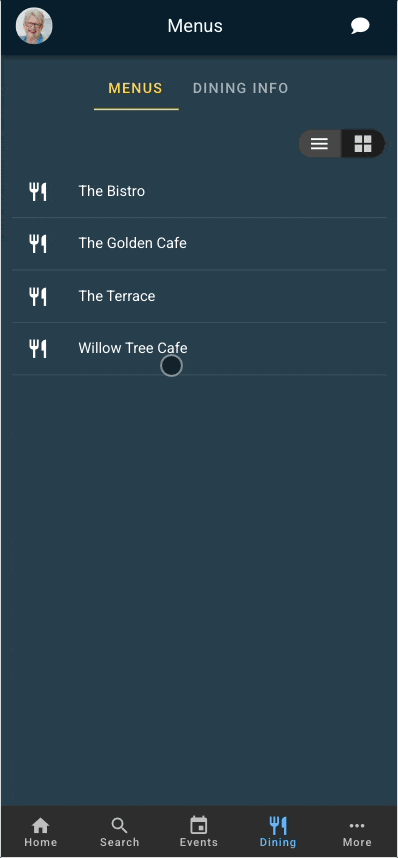The width and height of the screenshot is (398, 858).
Task: Open the More options menu
Action: [x=357, y=832]
